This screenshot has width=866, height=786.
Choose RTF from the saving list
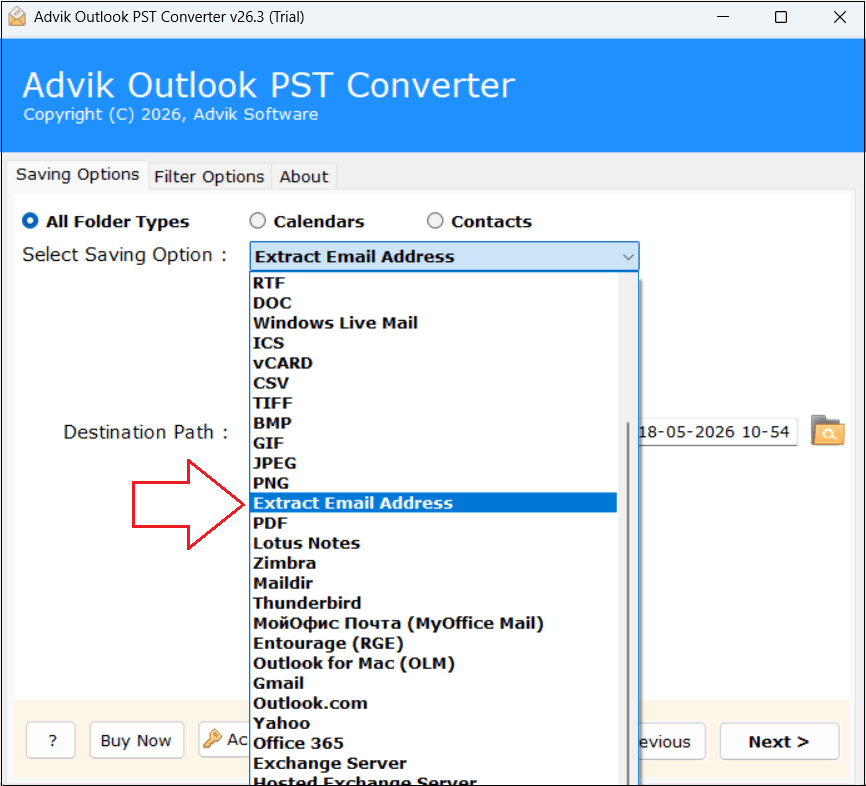(434, 283)
